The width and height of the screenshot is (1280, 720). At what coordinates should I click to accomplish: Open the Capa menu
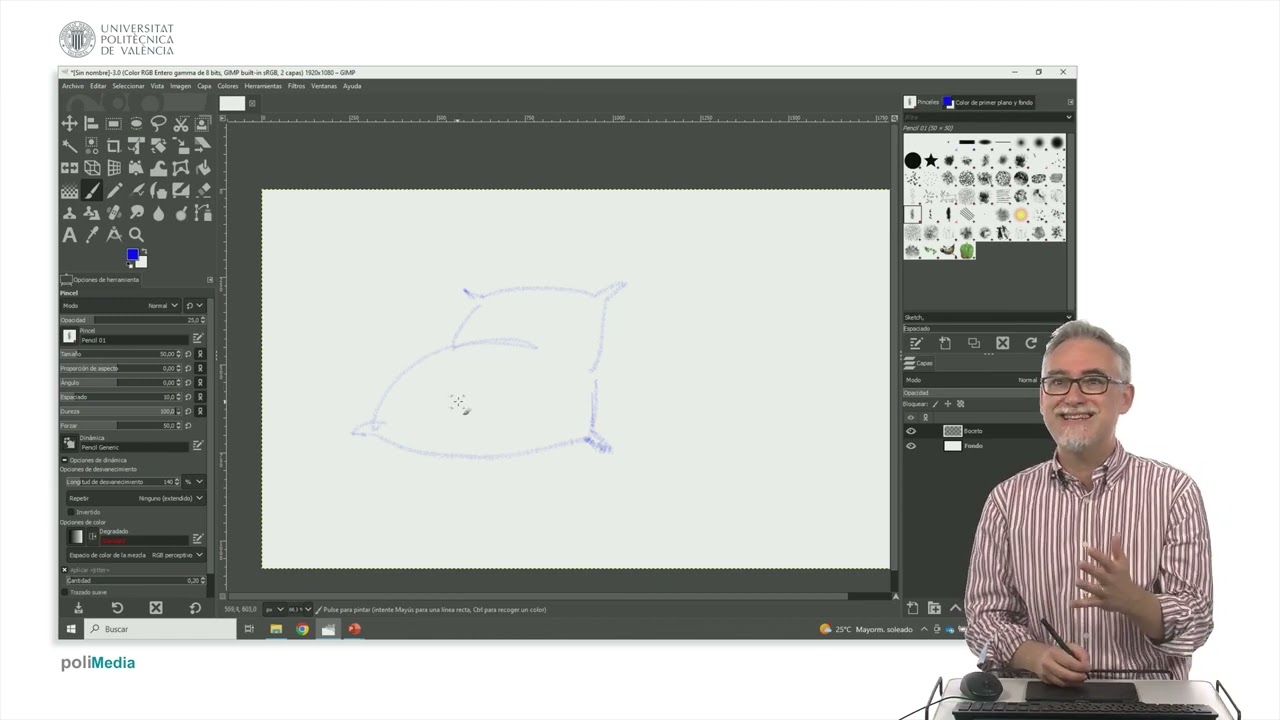(204, 86)
